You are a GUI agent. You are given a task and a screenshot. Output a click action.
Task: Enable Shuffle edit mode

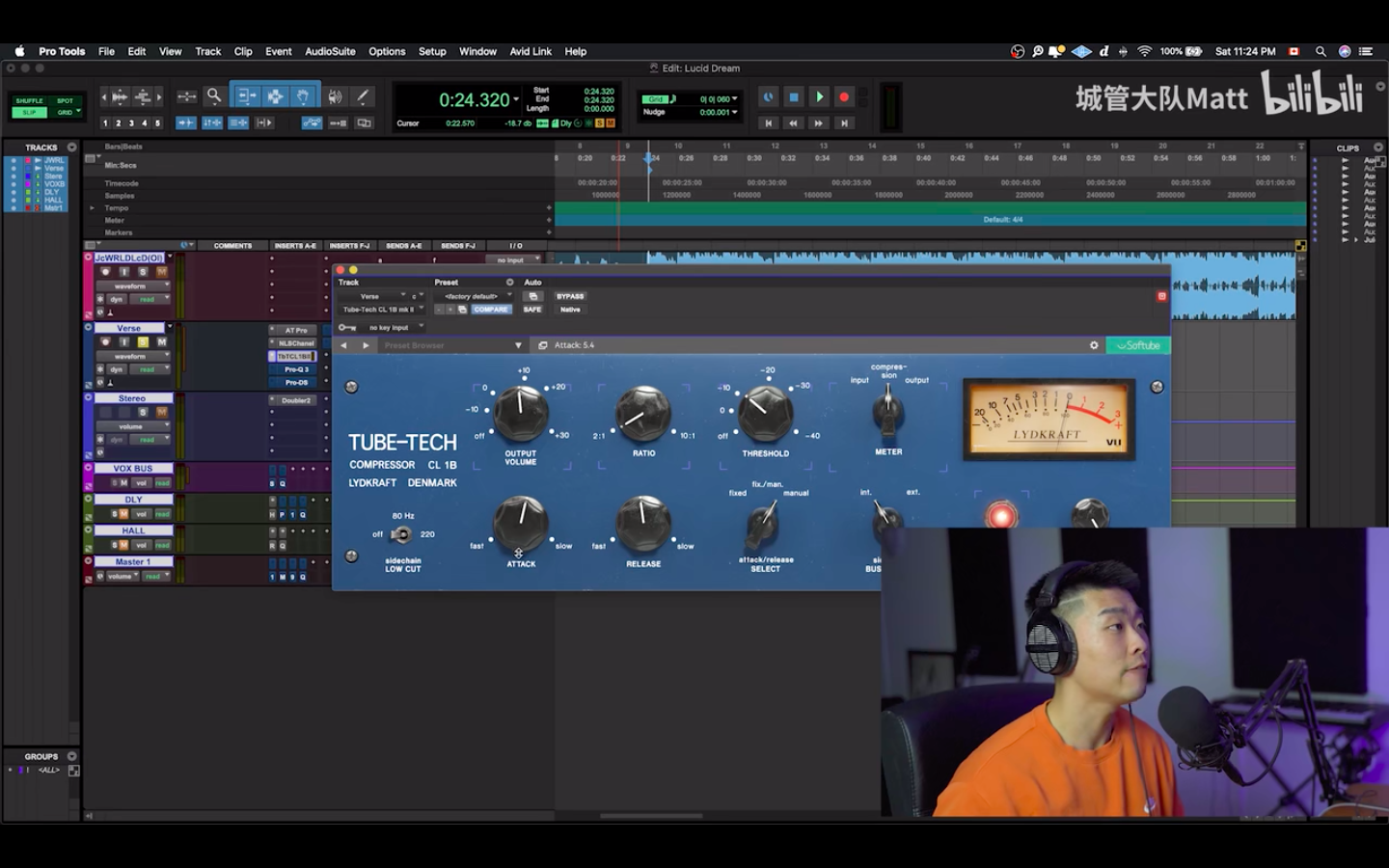click(x=29, y=100)
